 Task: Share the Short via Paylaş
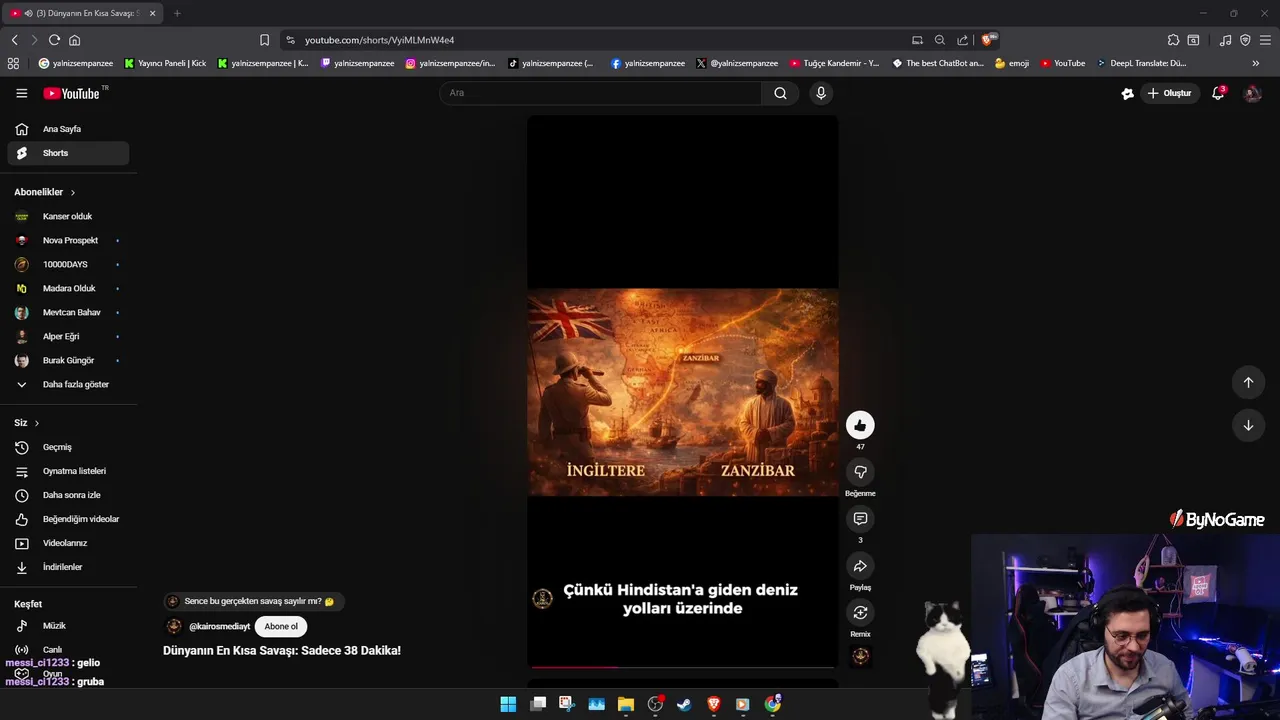point(860,566)
